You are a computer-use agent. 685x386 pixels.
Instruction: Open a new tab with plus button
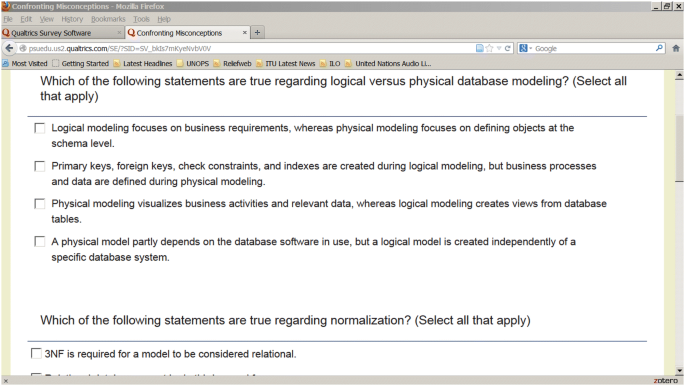[x=257, y=32]
